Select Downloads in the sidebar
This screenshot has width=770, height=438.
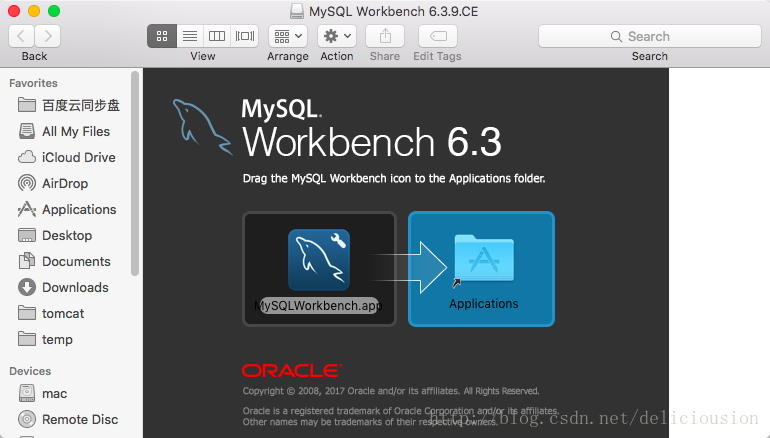tap(75, 287)
